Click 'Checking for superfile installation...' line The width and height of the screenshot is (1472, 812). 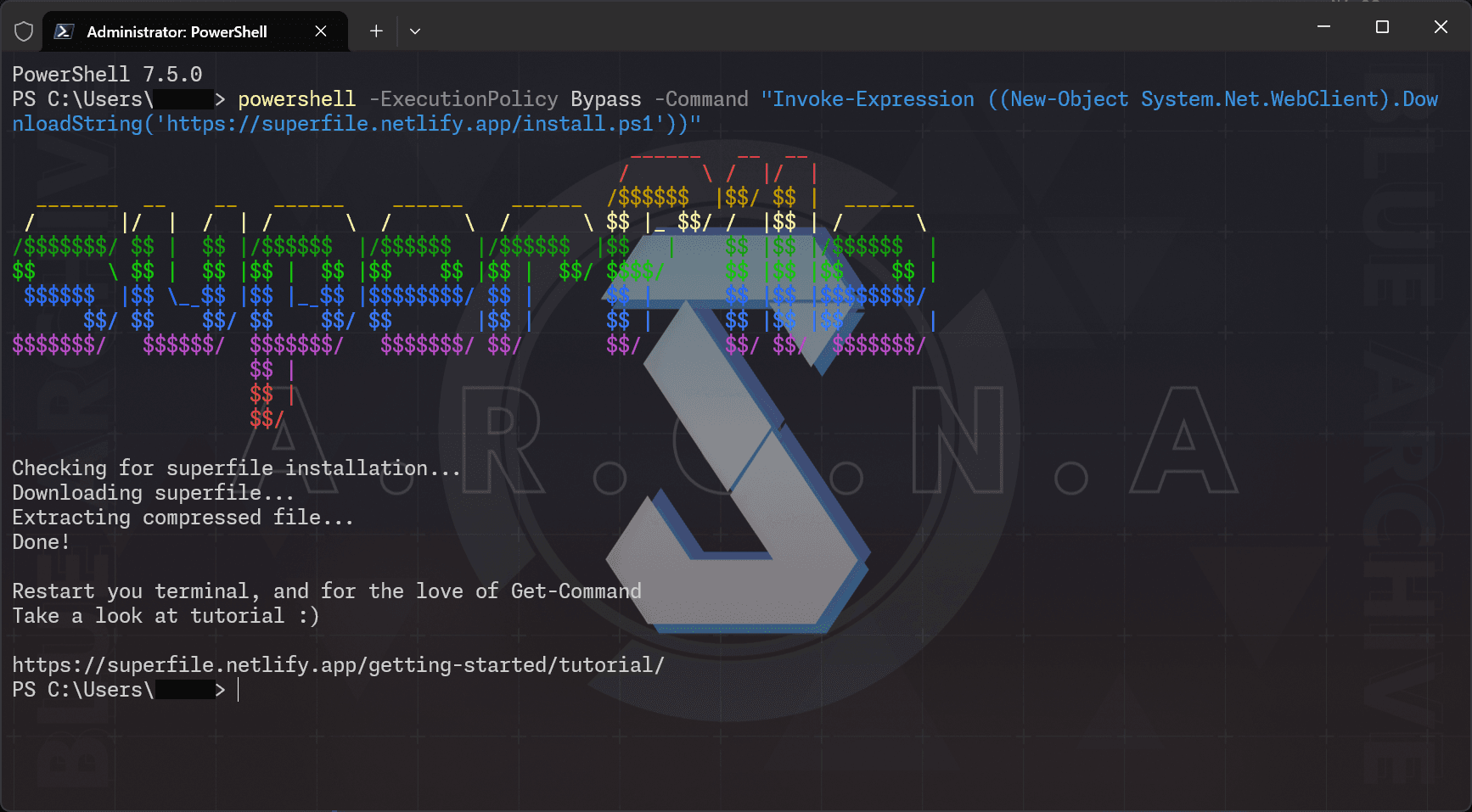(x=236, y=468)
